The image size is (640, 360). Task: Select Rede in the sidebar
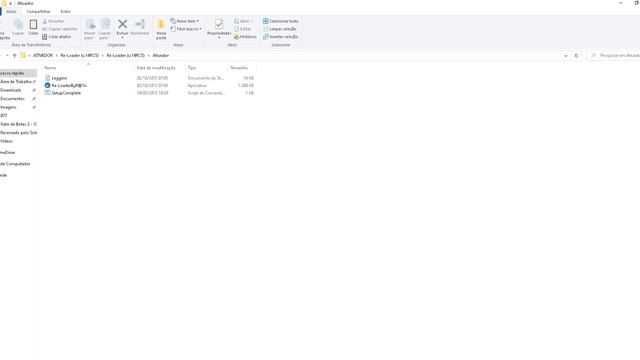click(x=4, y=175)
